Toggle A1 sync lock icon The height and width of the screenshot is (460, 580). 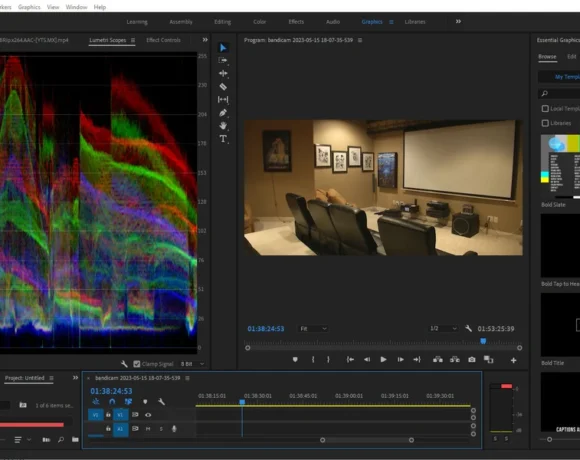[135, 429]
